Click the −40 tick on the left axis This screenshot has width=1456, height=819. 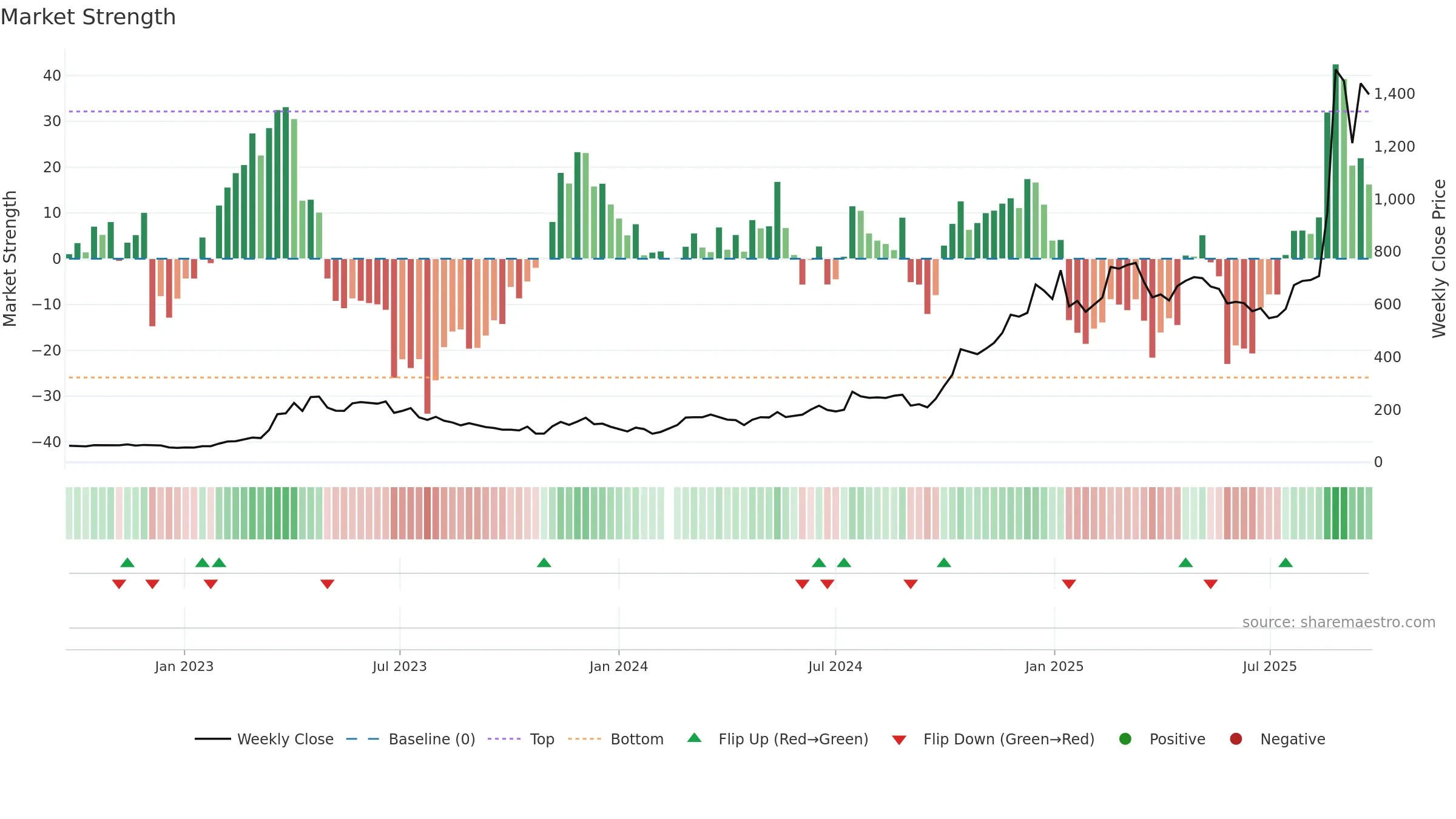coord(47,442)
